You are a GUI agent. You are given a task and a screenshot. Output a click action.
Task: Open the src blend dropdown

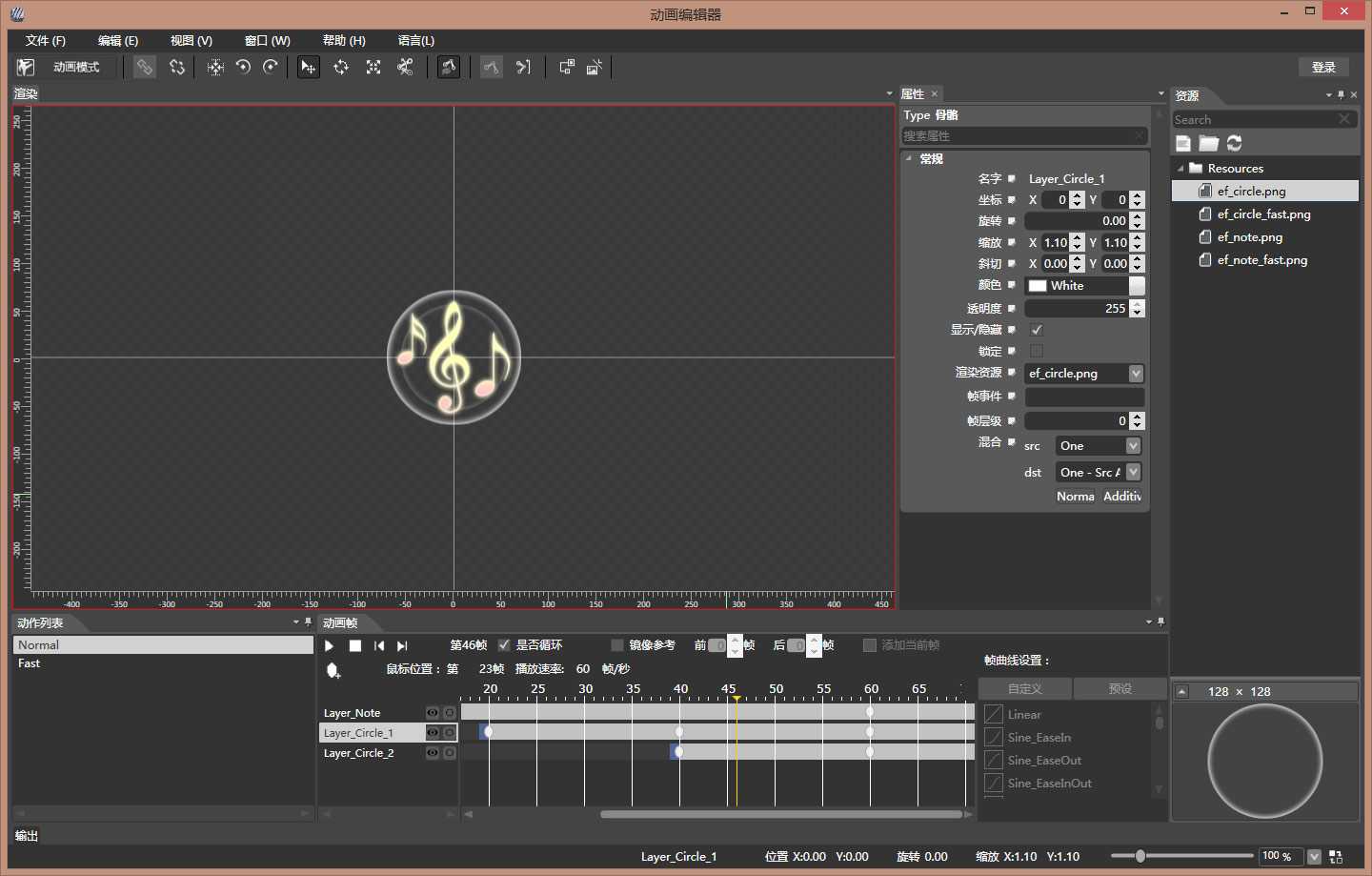click(x=1133, y=446)
